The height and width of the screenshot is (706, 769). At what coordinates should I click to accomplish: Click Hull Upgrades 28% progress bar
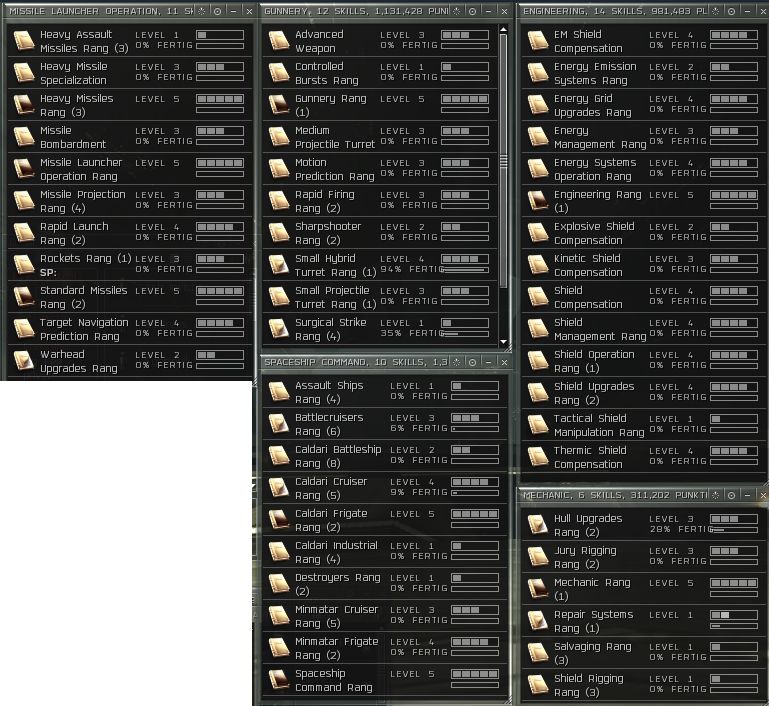point(734,530)
